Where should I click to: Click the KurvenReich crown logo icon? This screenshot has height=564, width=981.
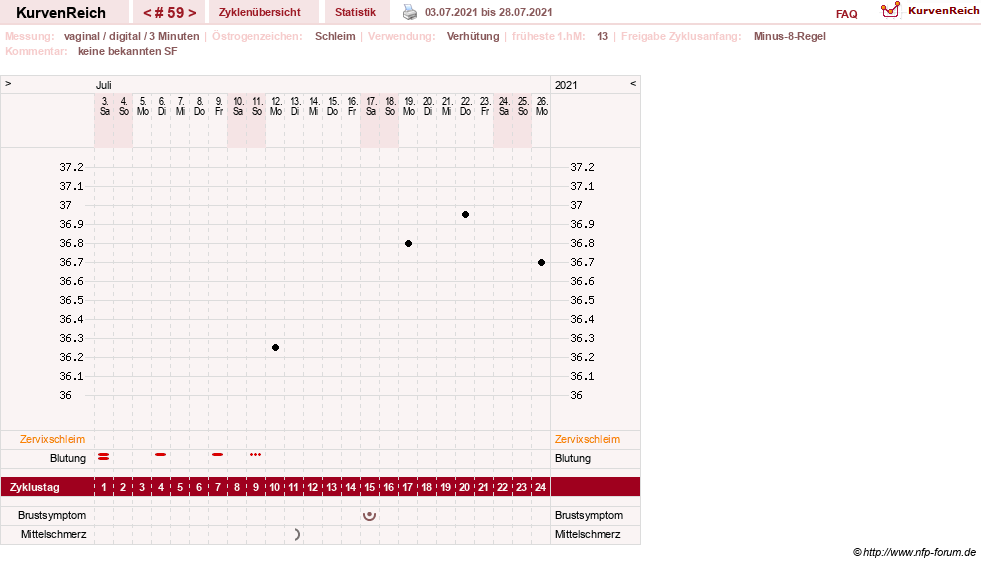click(890, 10)
